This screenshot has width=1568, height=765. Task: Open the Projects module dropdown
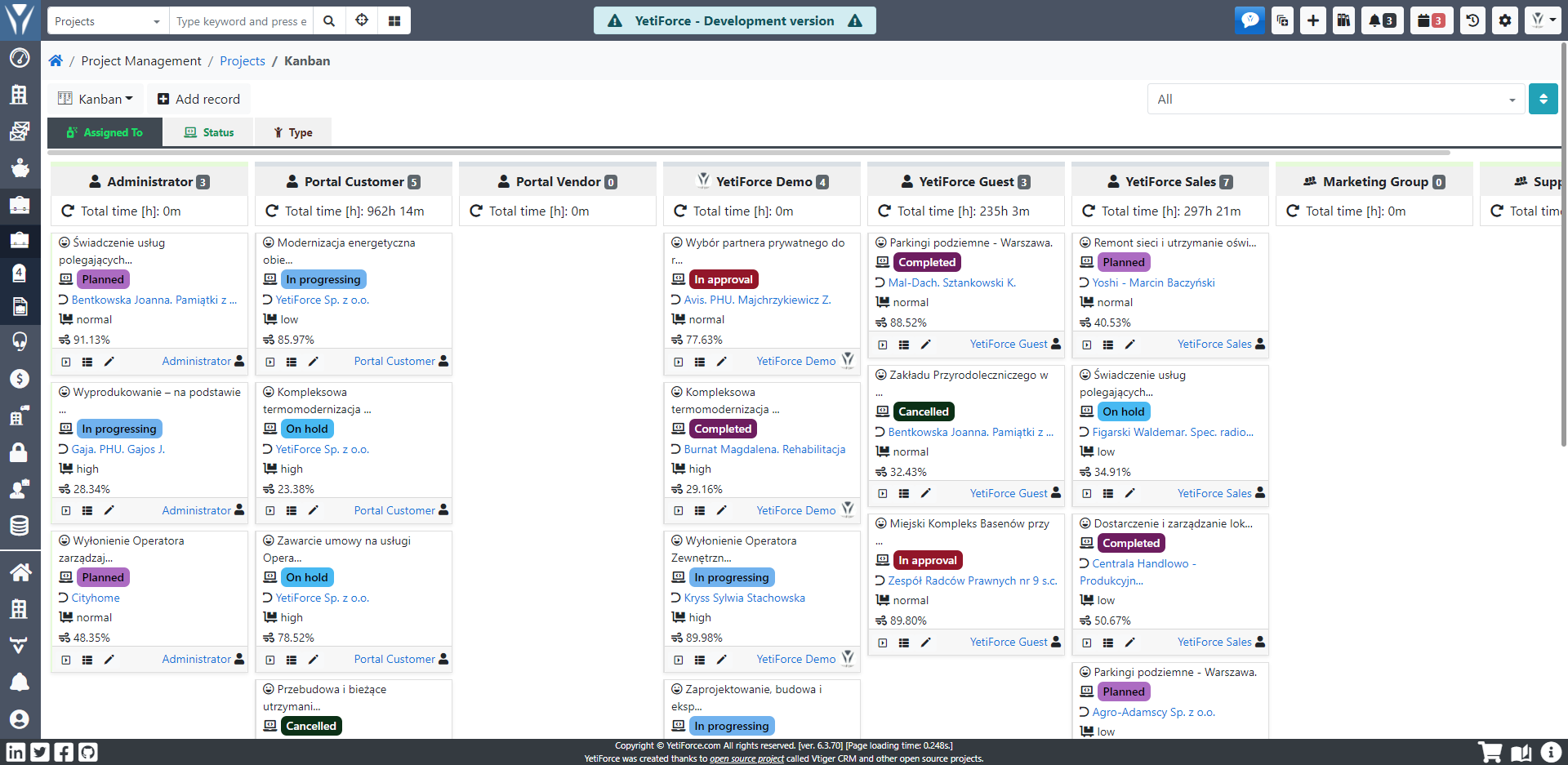(108, 21)
